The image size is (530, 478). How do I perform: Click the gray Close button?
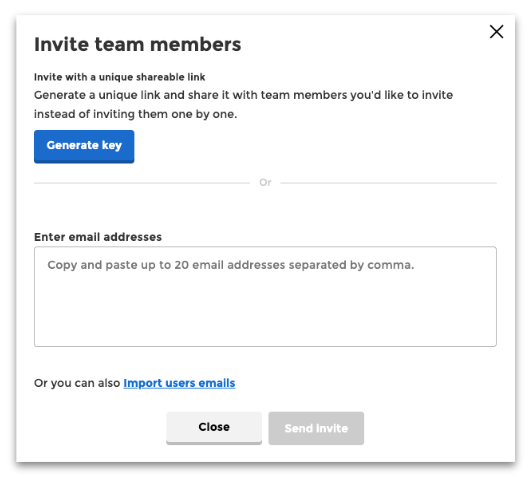pyautogui.click(x=214, y=428)
